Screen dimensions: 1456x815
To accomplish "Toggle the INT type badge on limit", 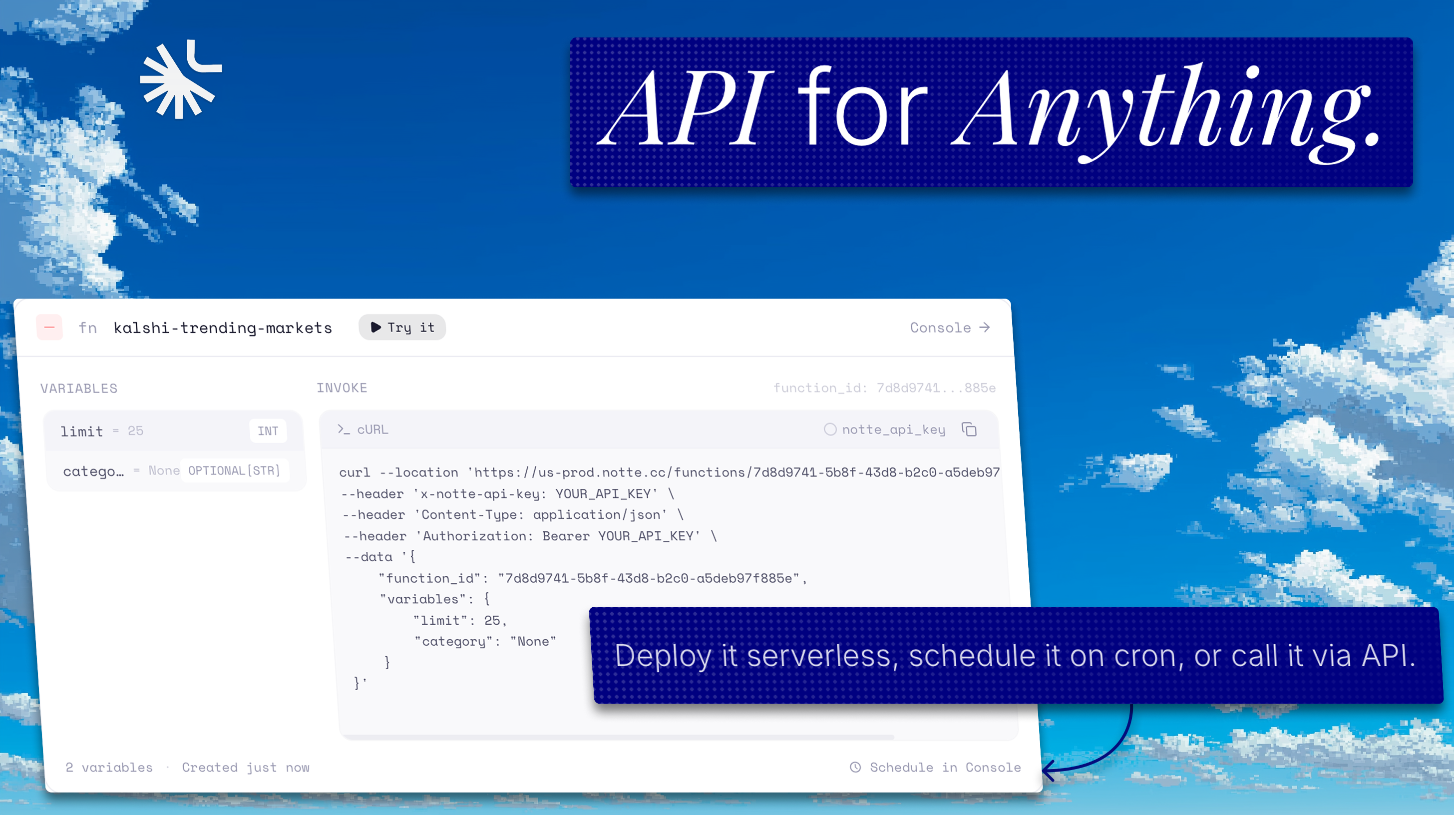I will [268, 430].
